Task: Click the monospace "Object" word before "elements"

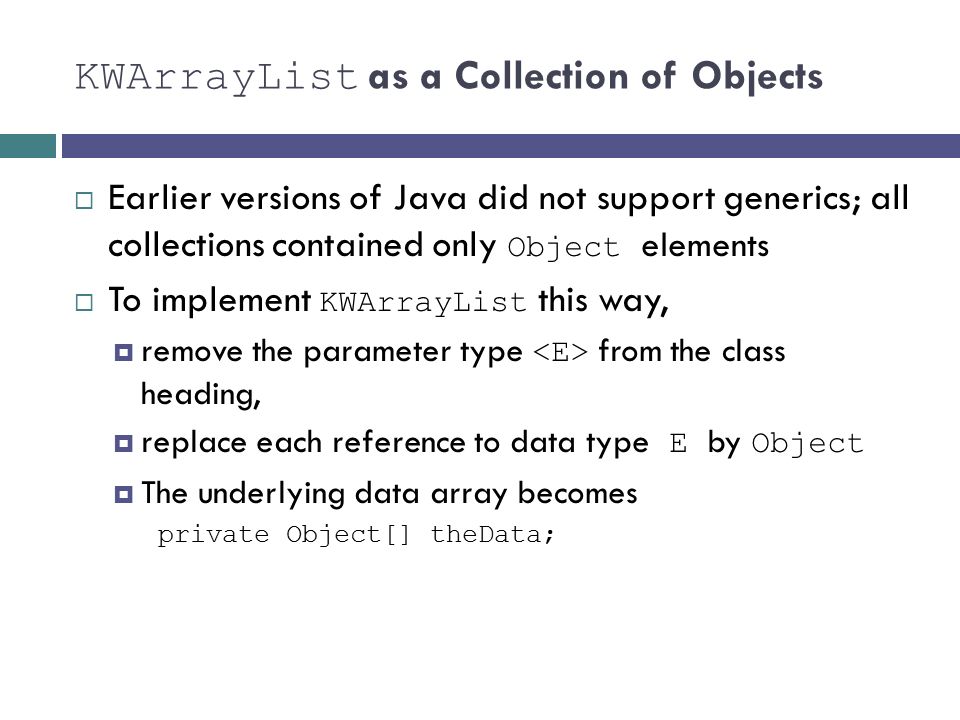Action: [563, 249]
